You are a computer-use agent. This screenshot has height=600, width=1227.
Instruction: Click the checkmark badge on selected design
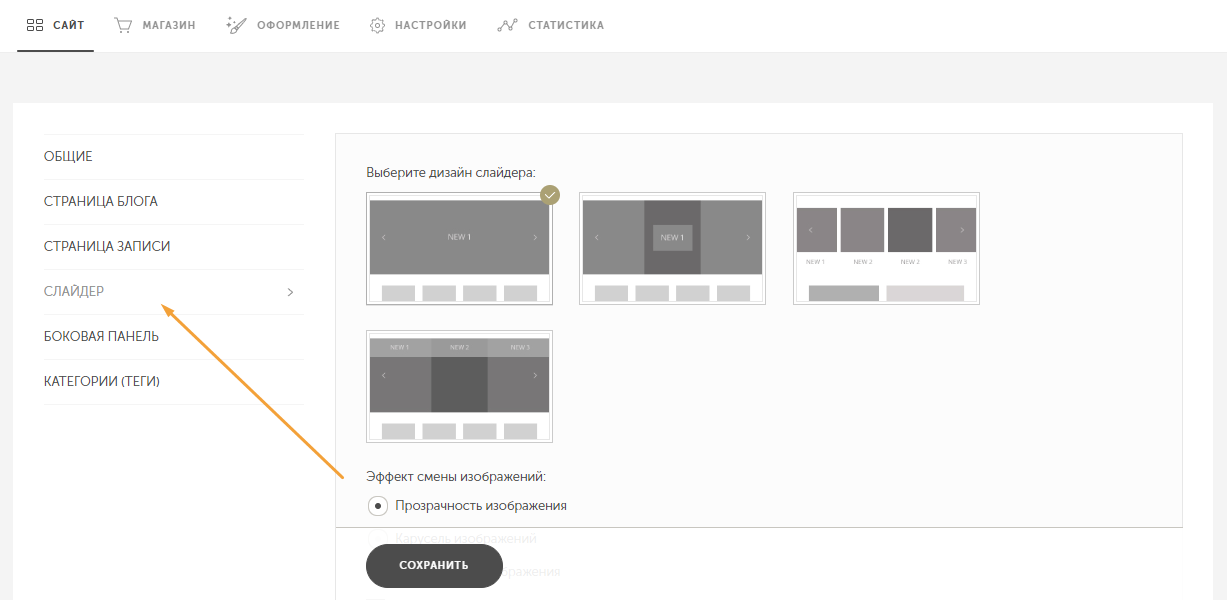550,195
